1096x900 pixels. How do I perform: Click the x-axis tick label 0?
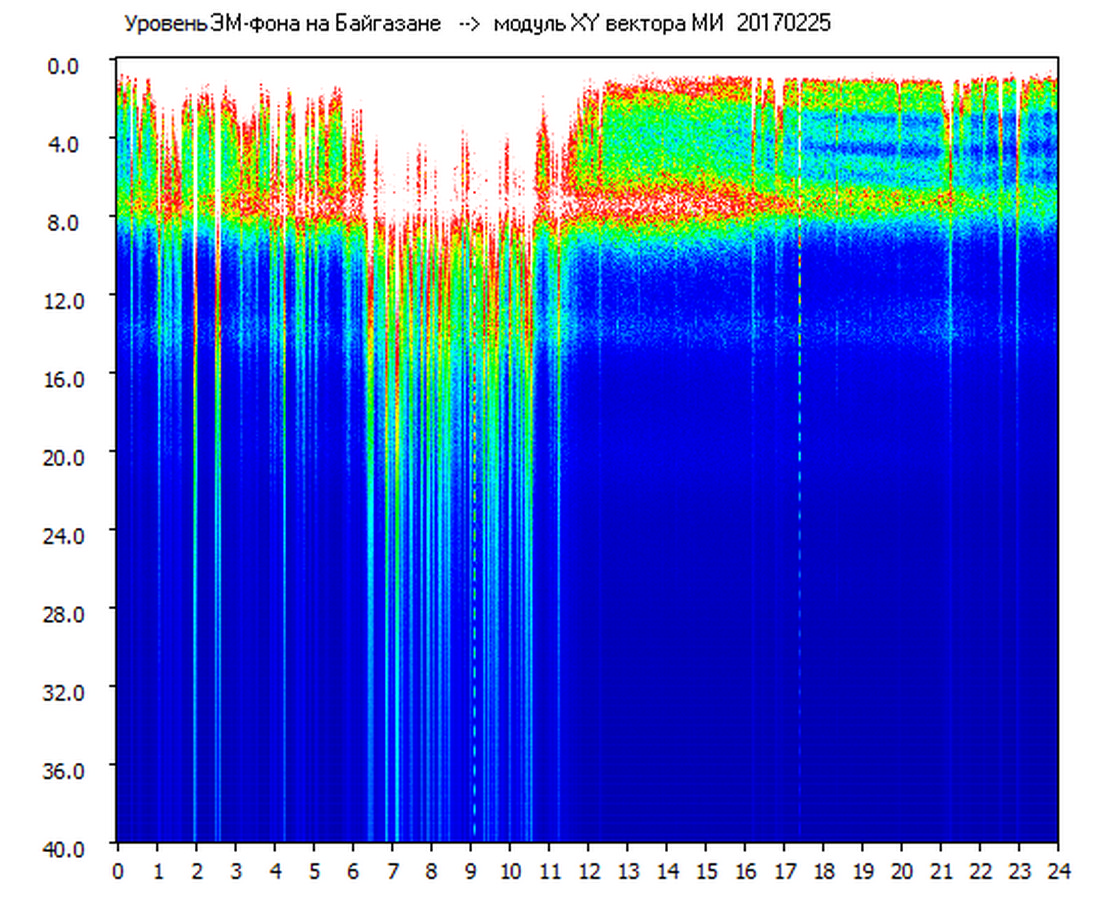point(118,871)
